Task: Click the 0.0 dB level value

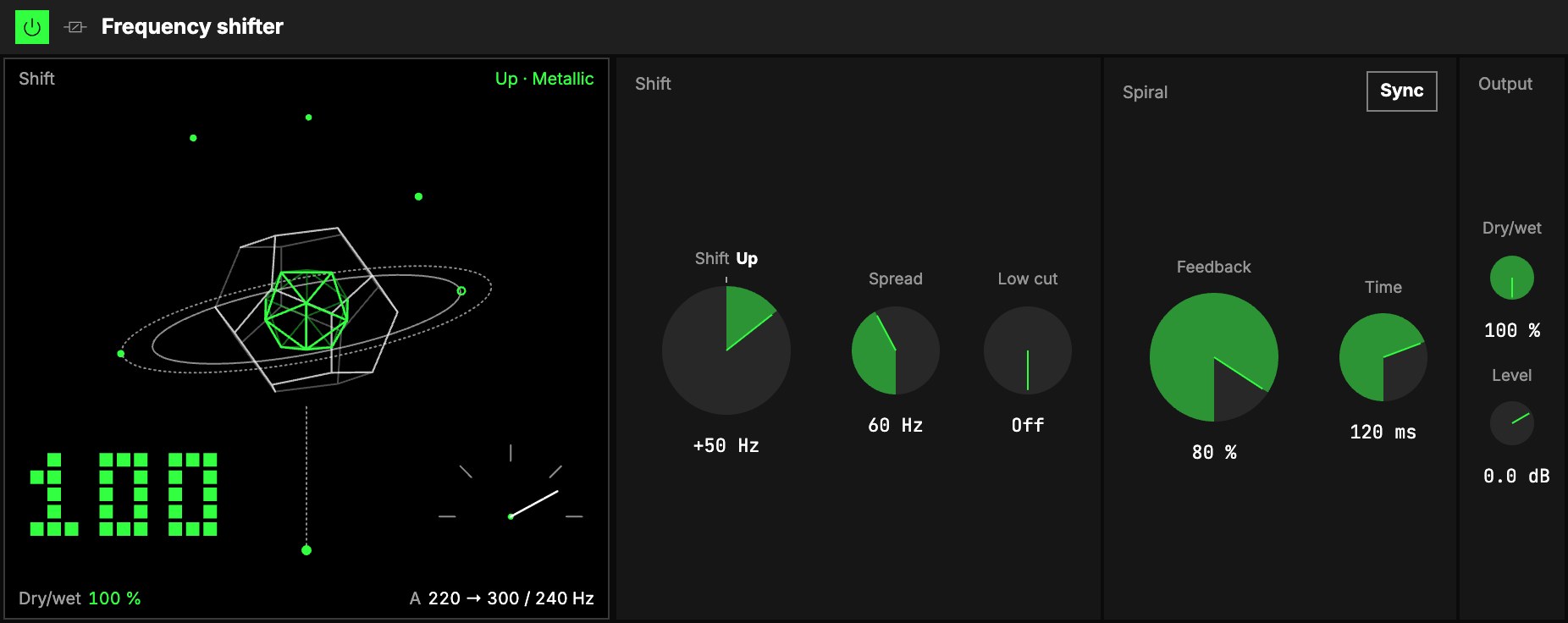Action: pyautogui.click(x=1516, y=477)
